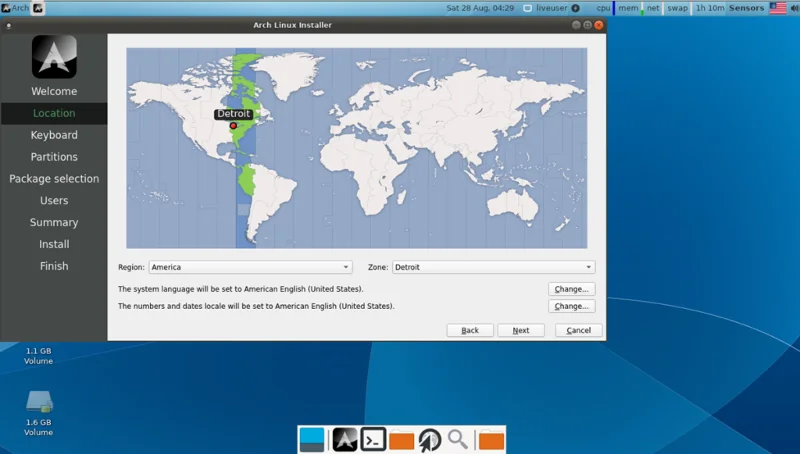
Task: Click the US flag keyboard layout indicator
Action: pos(778,8)
